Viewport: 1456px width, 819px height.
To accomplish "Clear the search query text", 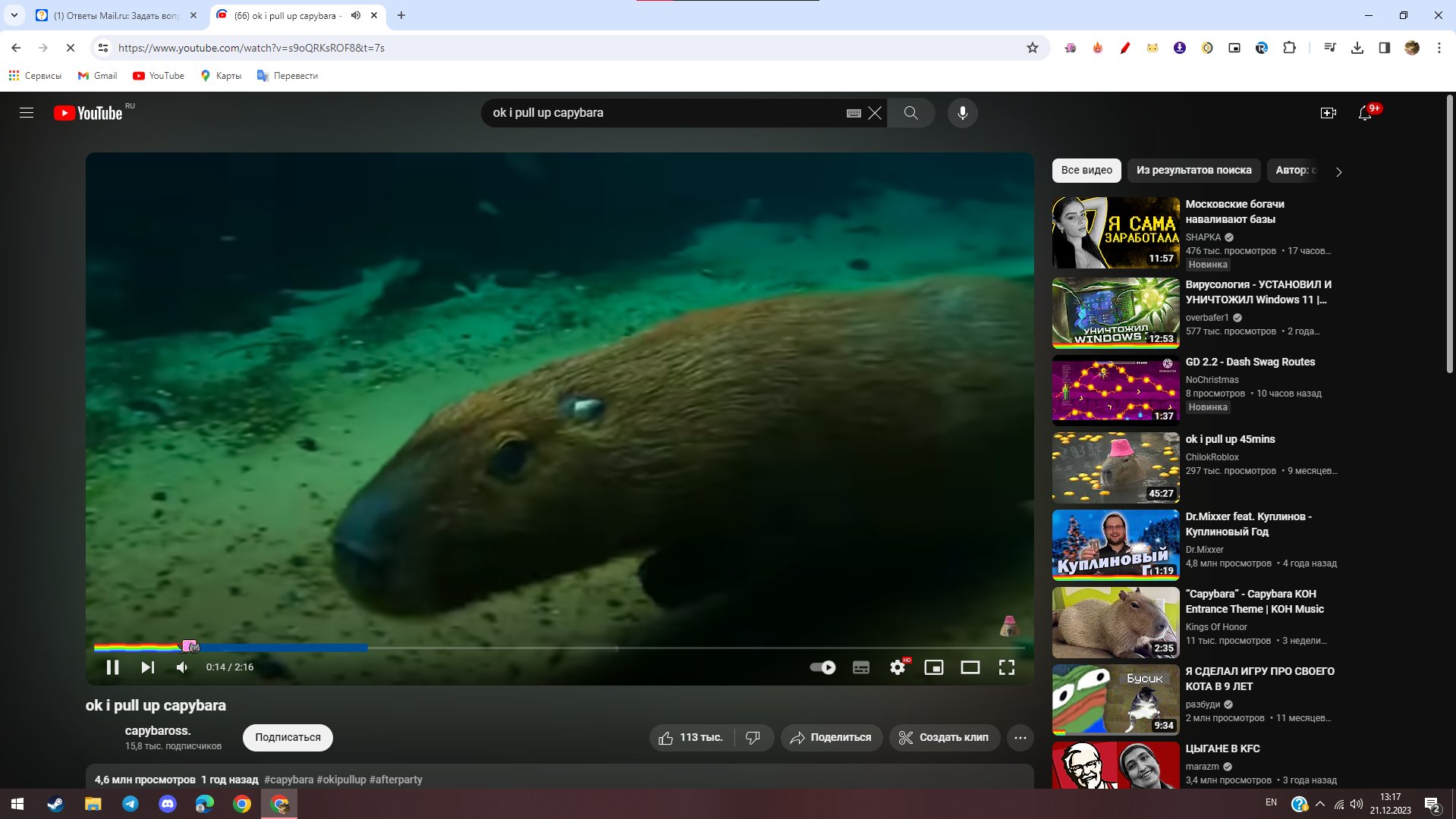I will [x=875, y=113].
